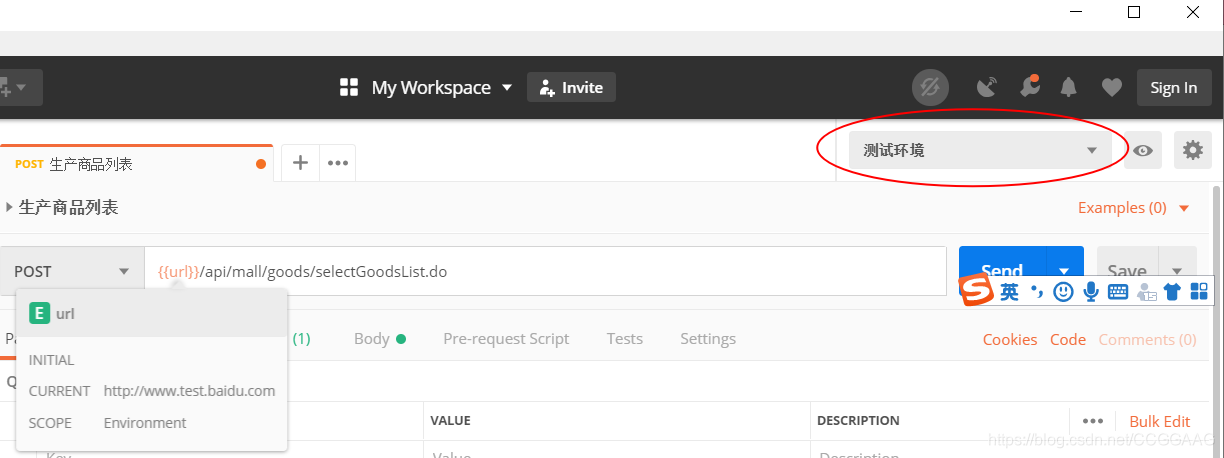Click the {{url}} variable in URL
The image size is (1224, 458).
point(179,271)
